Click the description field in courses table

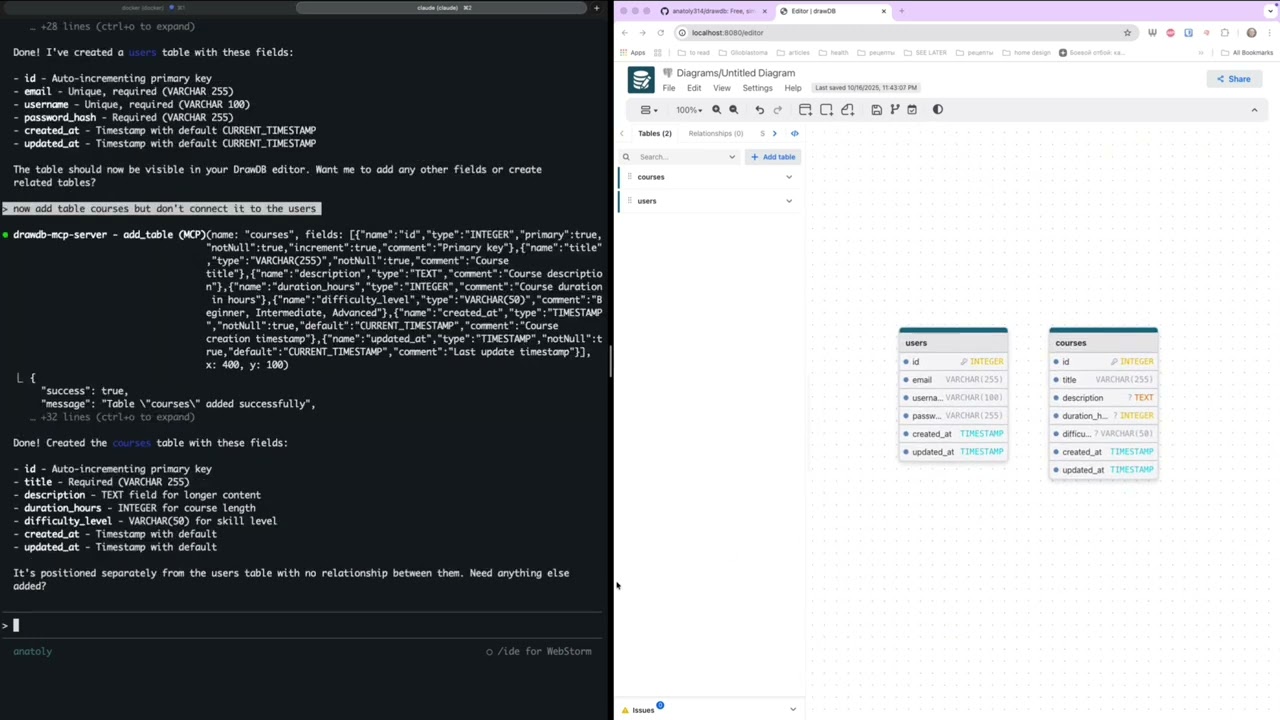pos(1103,398)
